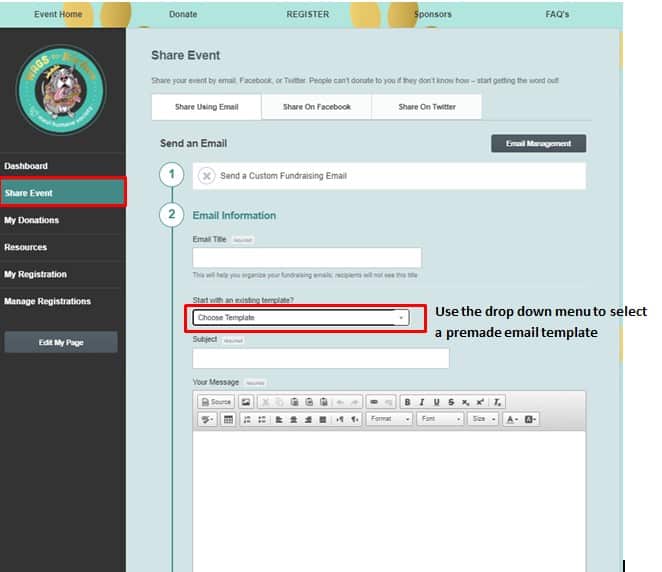Apply bold formatting in message editor
The image size is (662, 572).
point(407,402)
